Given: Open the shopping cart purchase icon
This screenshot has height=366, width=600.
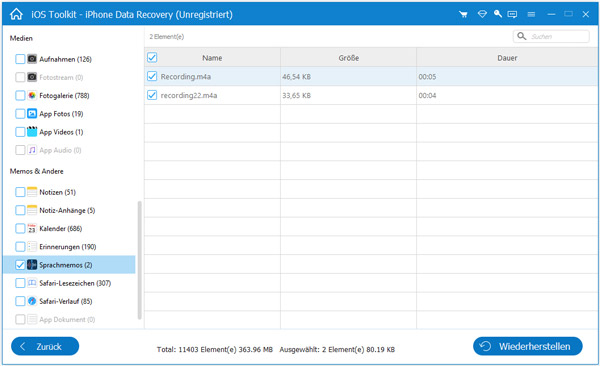Looking at the screenshot, I should pos(463,15).
